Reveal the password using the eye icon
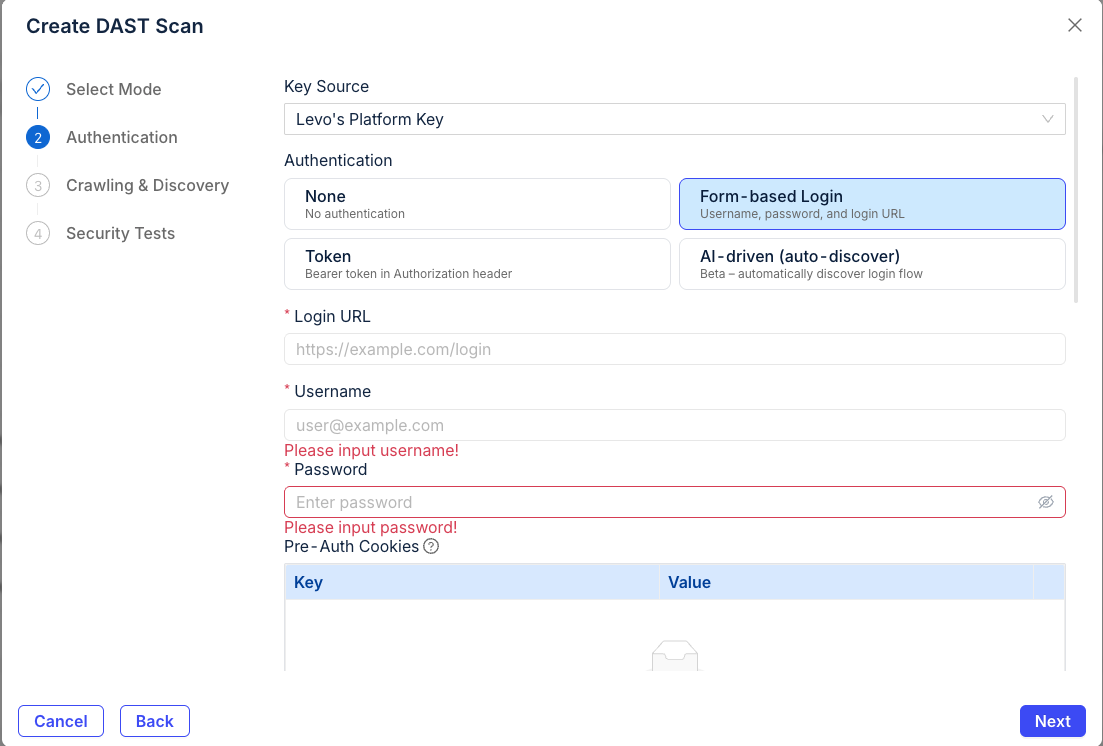 (x=1046, y=501)
